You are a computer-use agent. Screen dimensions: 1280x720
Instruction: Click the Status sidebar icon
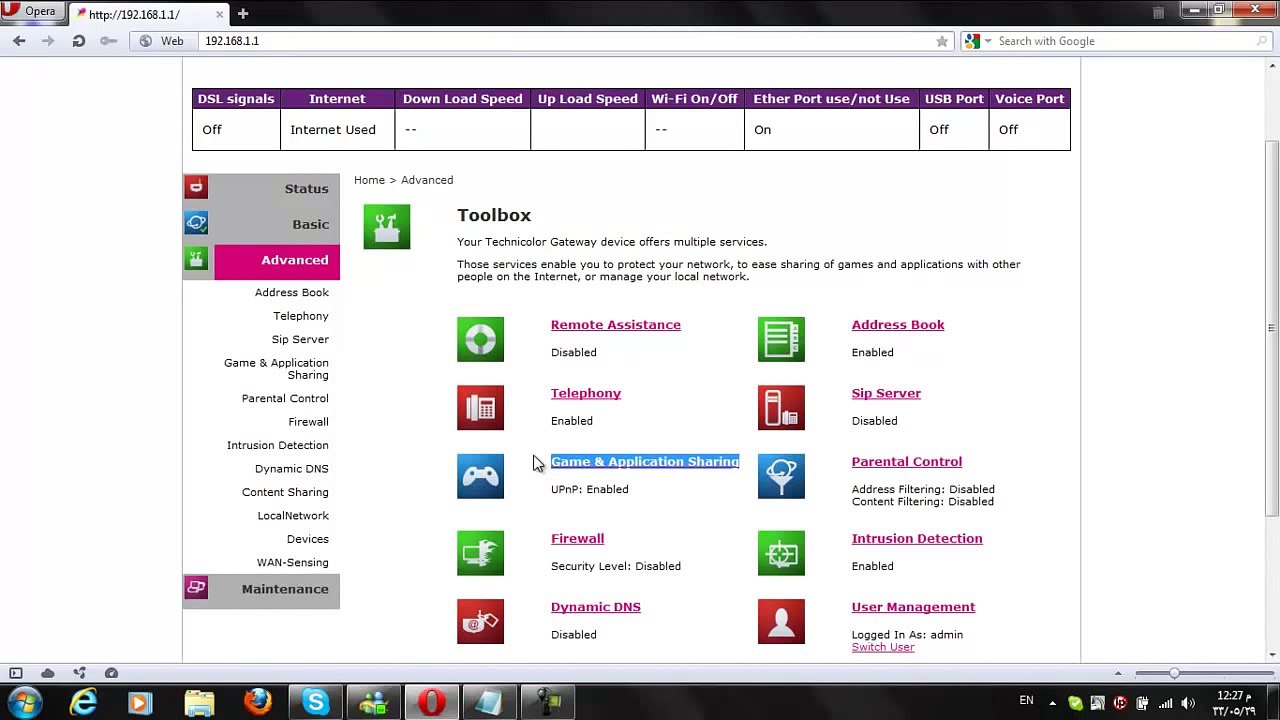196,187
